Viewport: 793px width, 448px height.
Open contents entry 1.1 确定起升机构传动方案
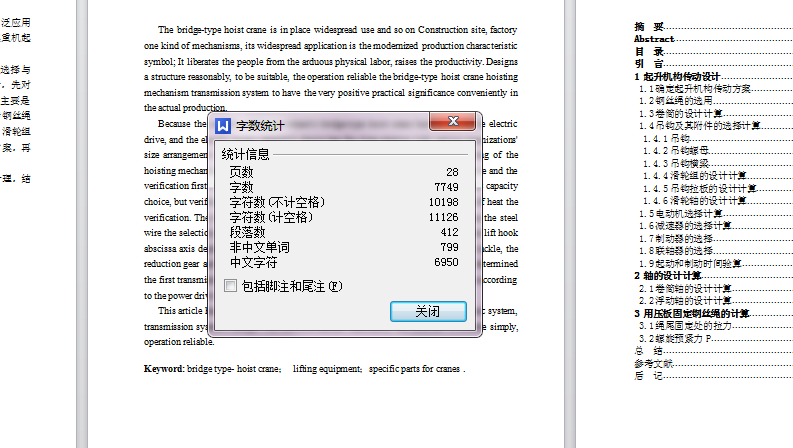[x=715, y=89]
